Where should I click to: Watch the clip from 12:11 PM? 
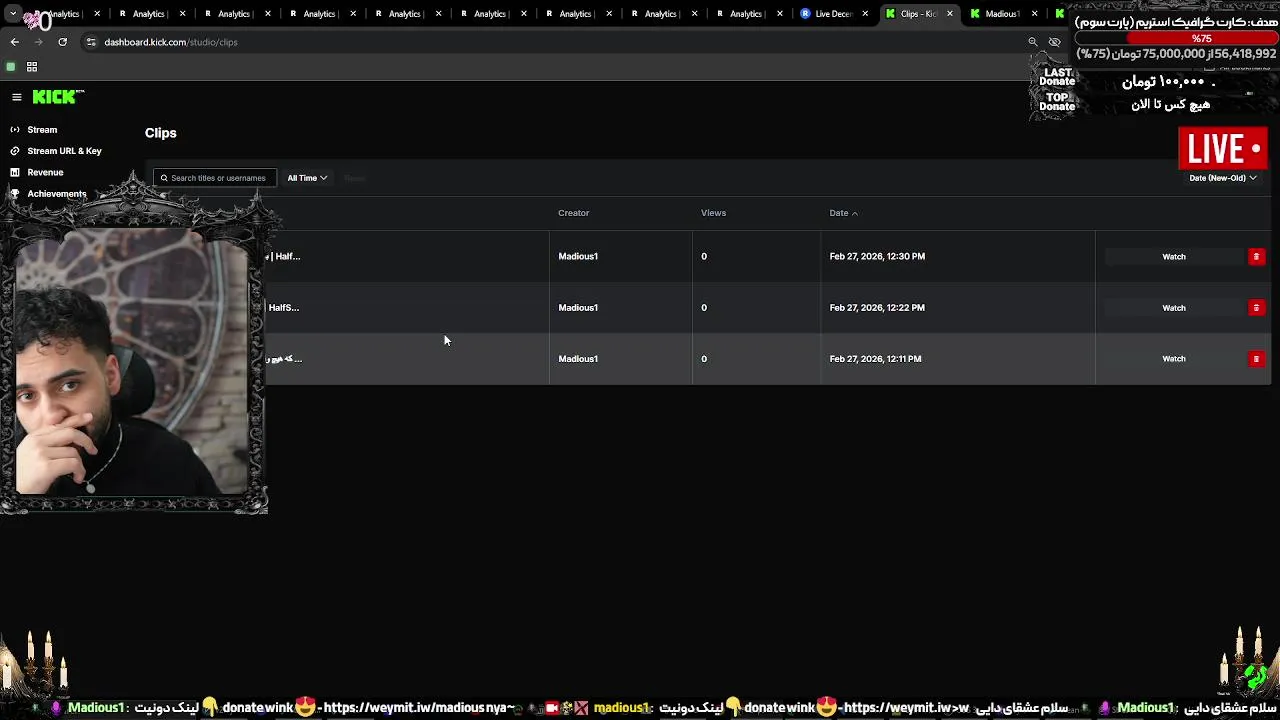pyautogui.click(x=1174, y=359)
